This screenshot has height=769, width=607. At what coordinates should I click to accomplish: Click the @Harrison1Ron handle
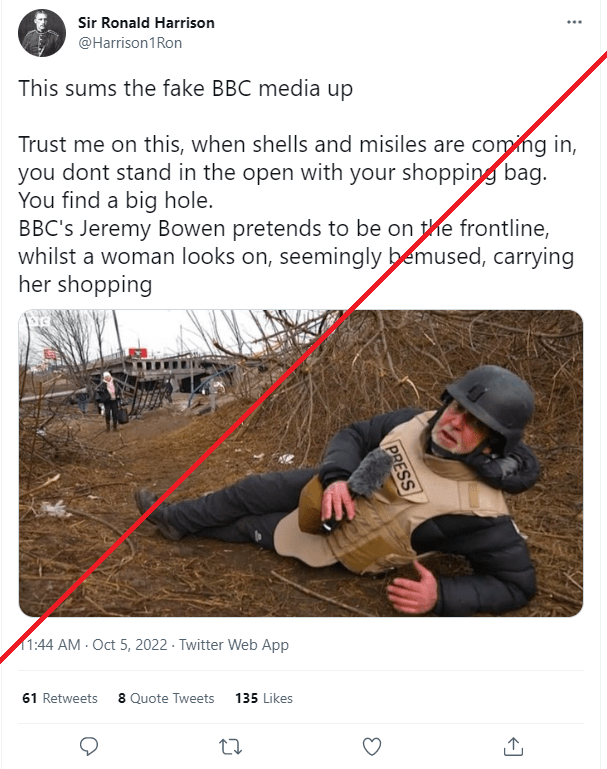(130, 43)
